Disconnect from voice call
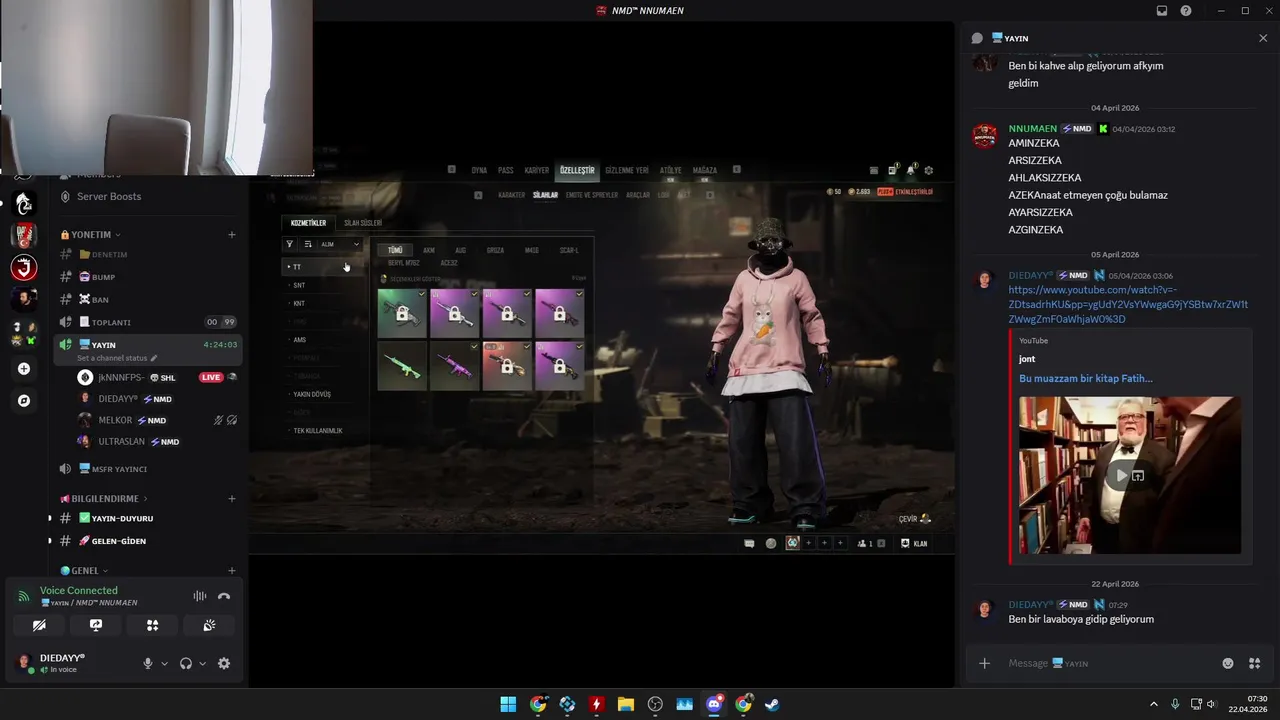The width and height of the screenshot is (1280, 720). (224, 596)
